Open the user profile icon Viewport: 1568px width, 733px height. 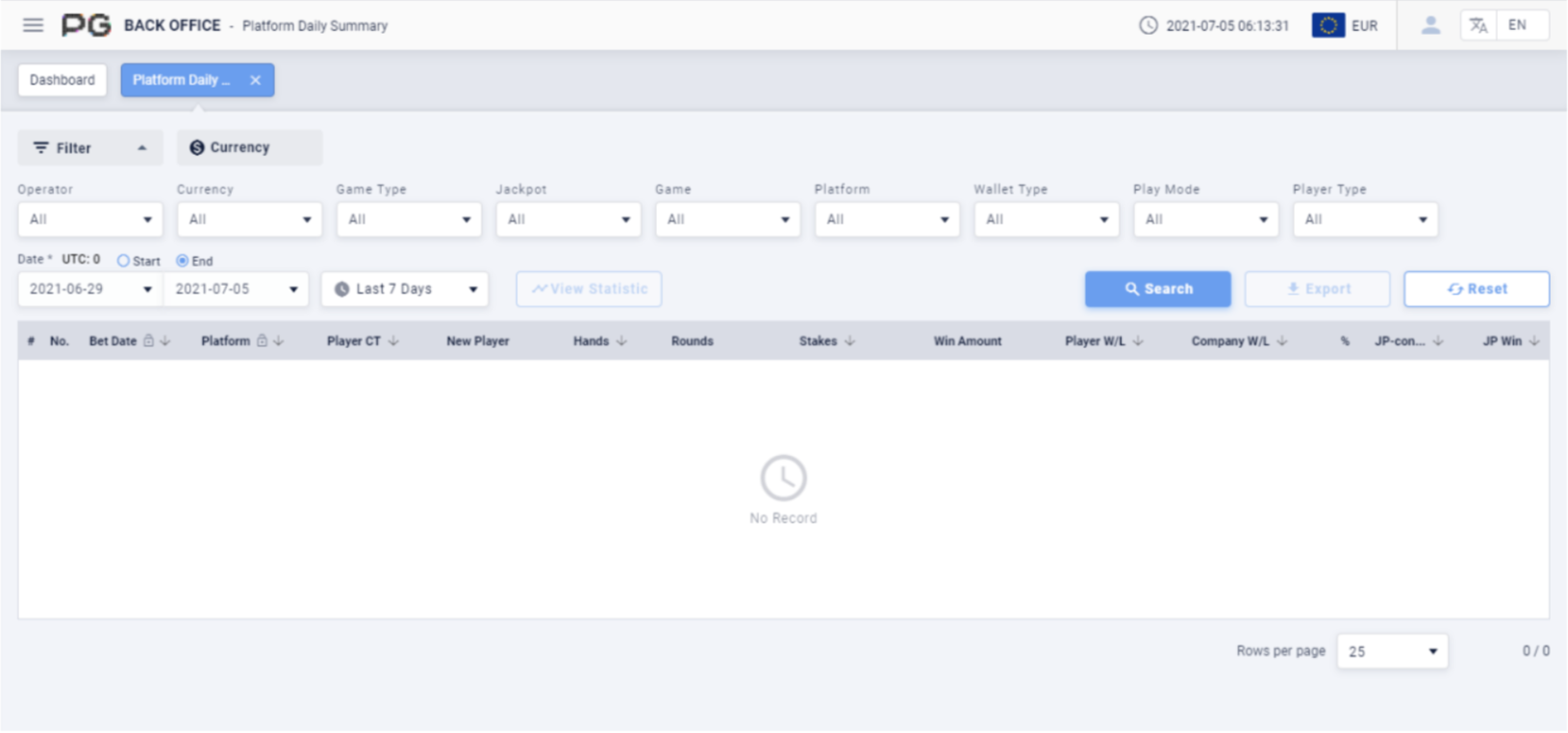[x=1430, y=25]
